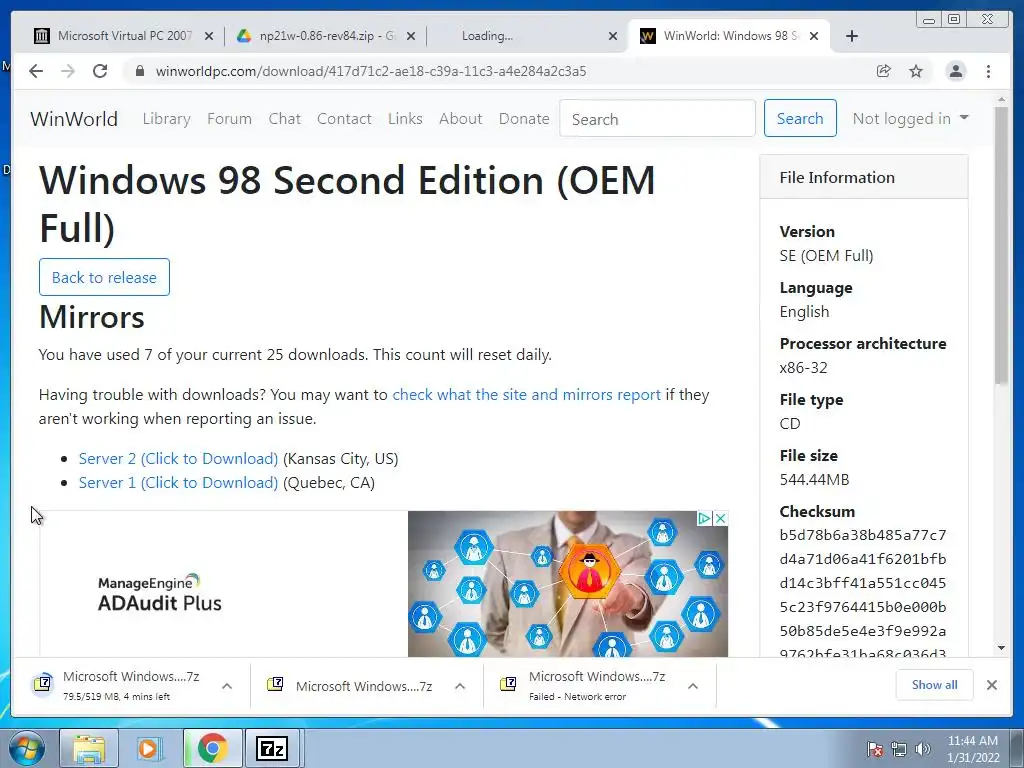Open the Contact nav link
Viewport: 1024px width, 768px height.
(x=344, y=119)
